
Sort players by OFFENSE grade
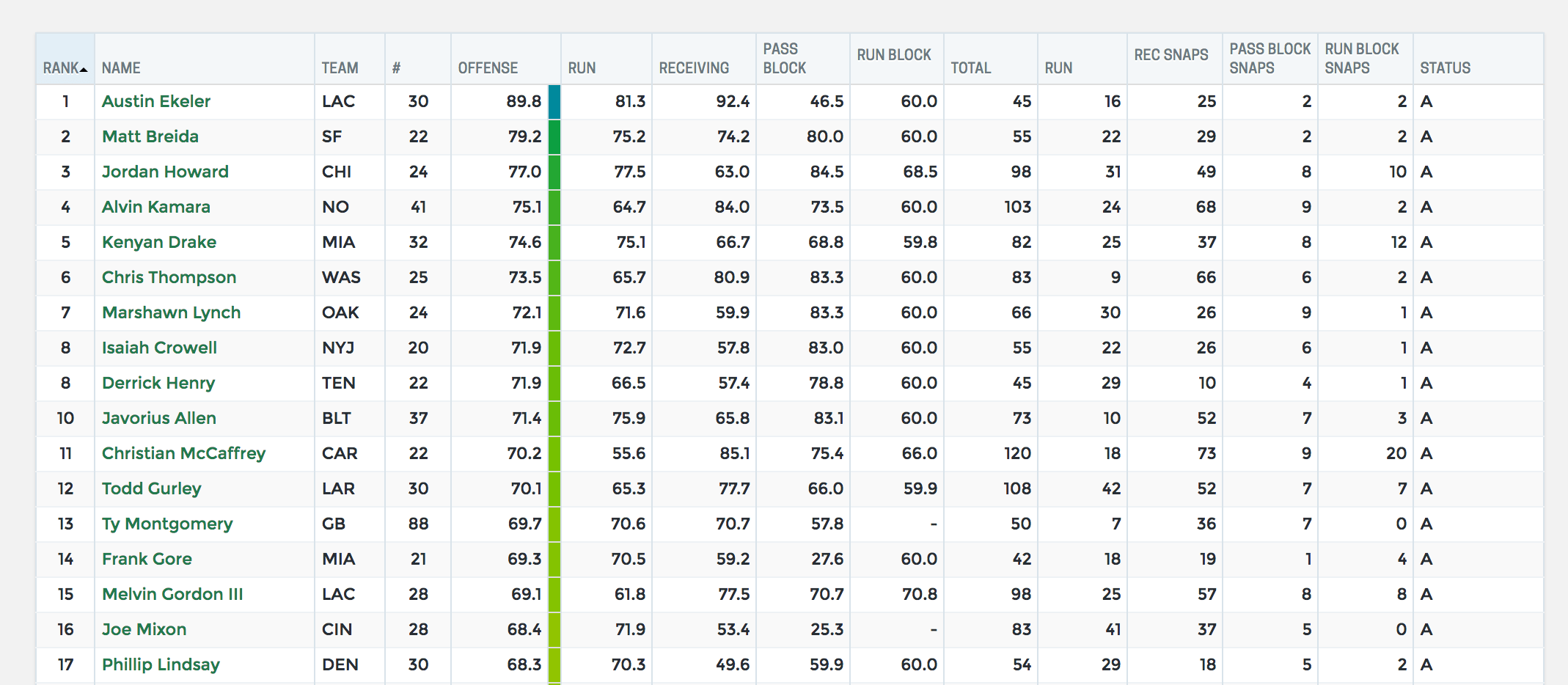click(x=488, y=67)
